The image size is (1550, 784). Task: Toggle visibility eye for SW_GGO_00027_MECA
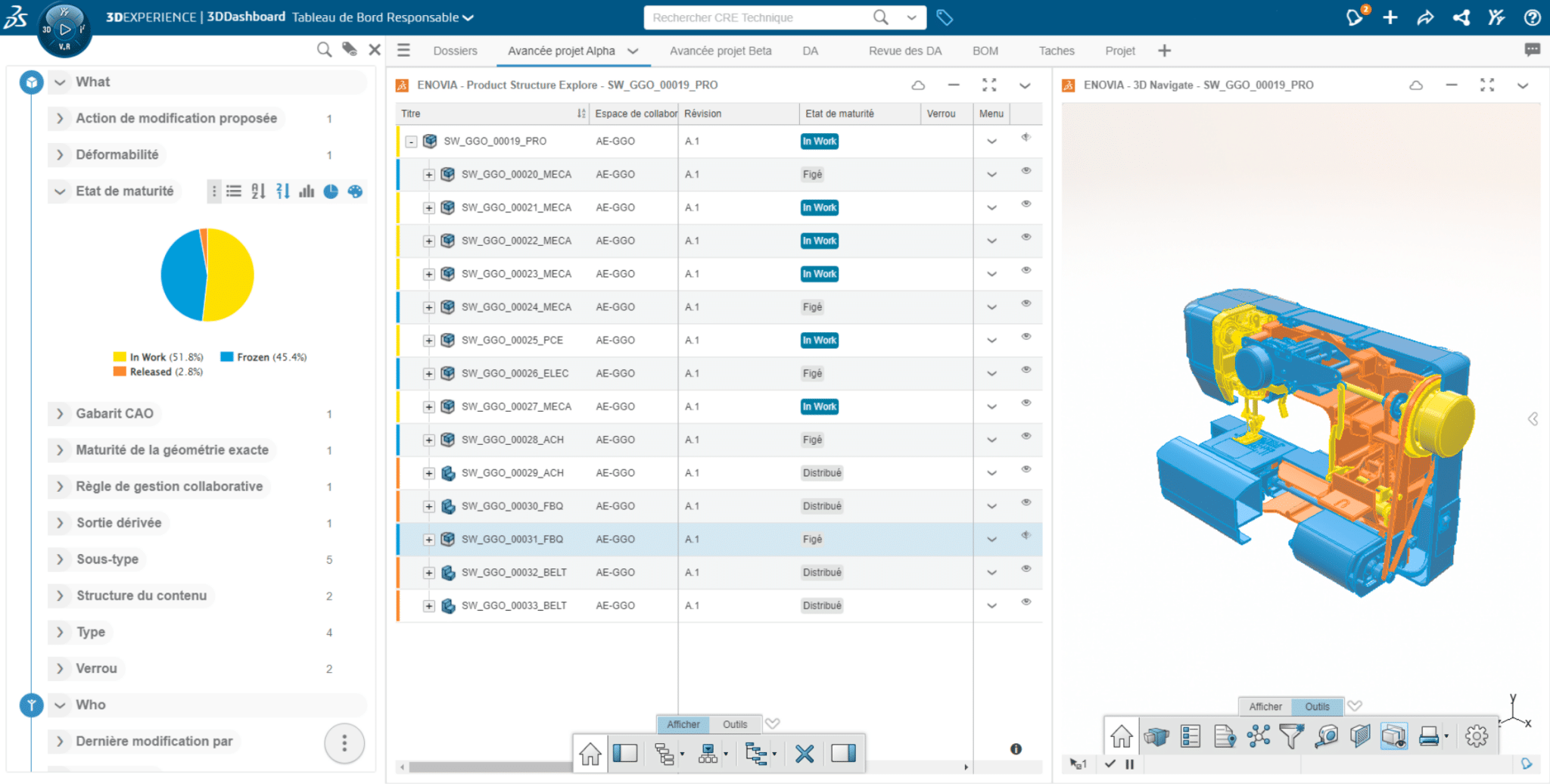[x=1026, y=403]
